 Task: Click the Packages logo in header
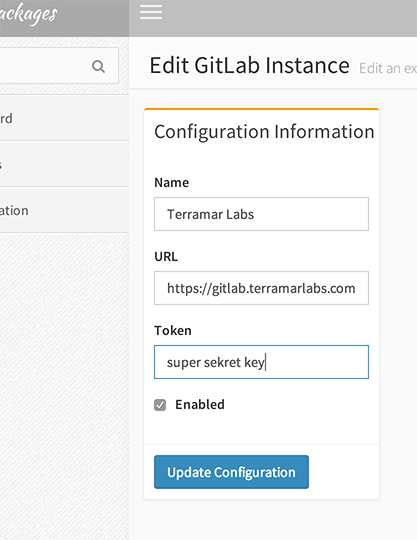(29, 14)
